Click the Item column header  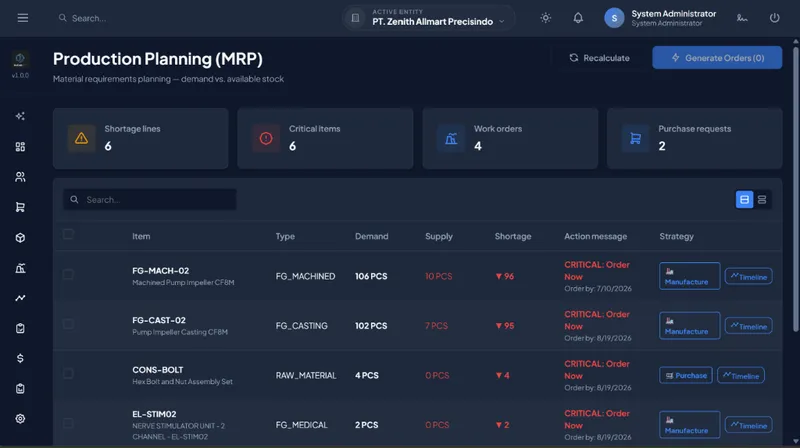(x=141, y=236)
